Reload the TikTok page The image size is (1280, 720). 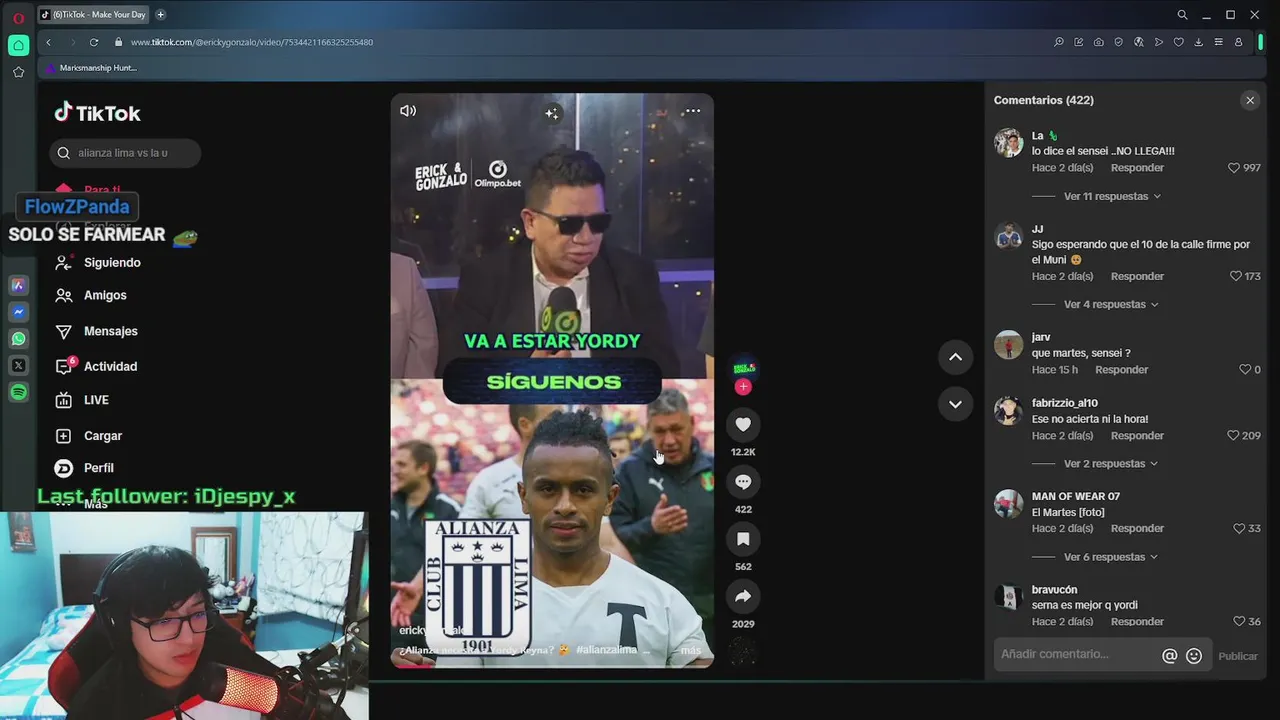click(x=94, y=42)
